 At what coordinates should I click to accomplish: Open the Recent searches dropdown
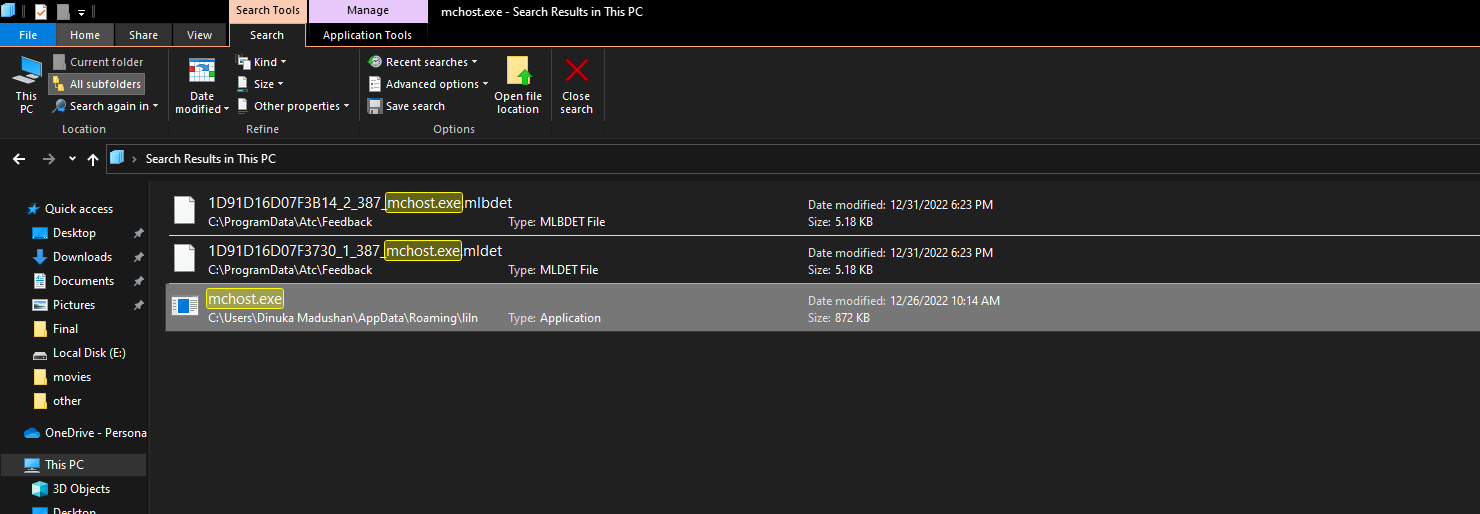point(423,62)
